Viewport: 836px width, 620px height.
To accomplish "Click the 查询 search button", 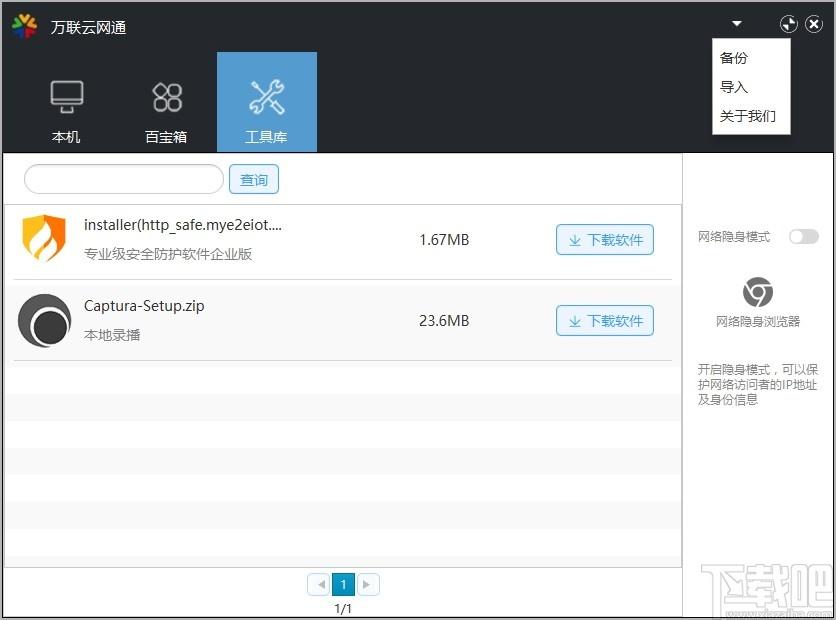I will click(x=254, y=179).
